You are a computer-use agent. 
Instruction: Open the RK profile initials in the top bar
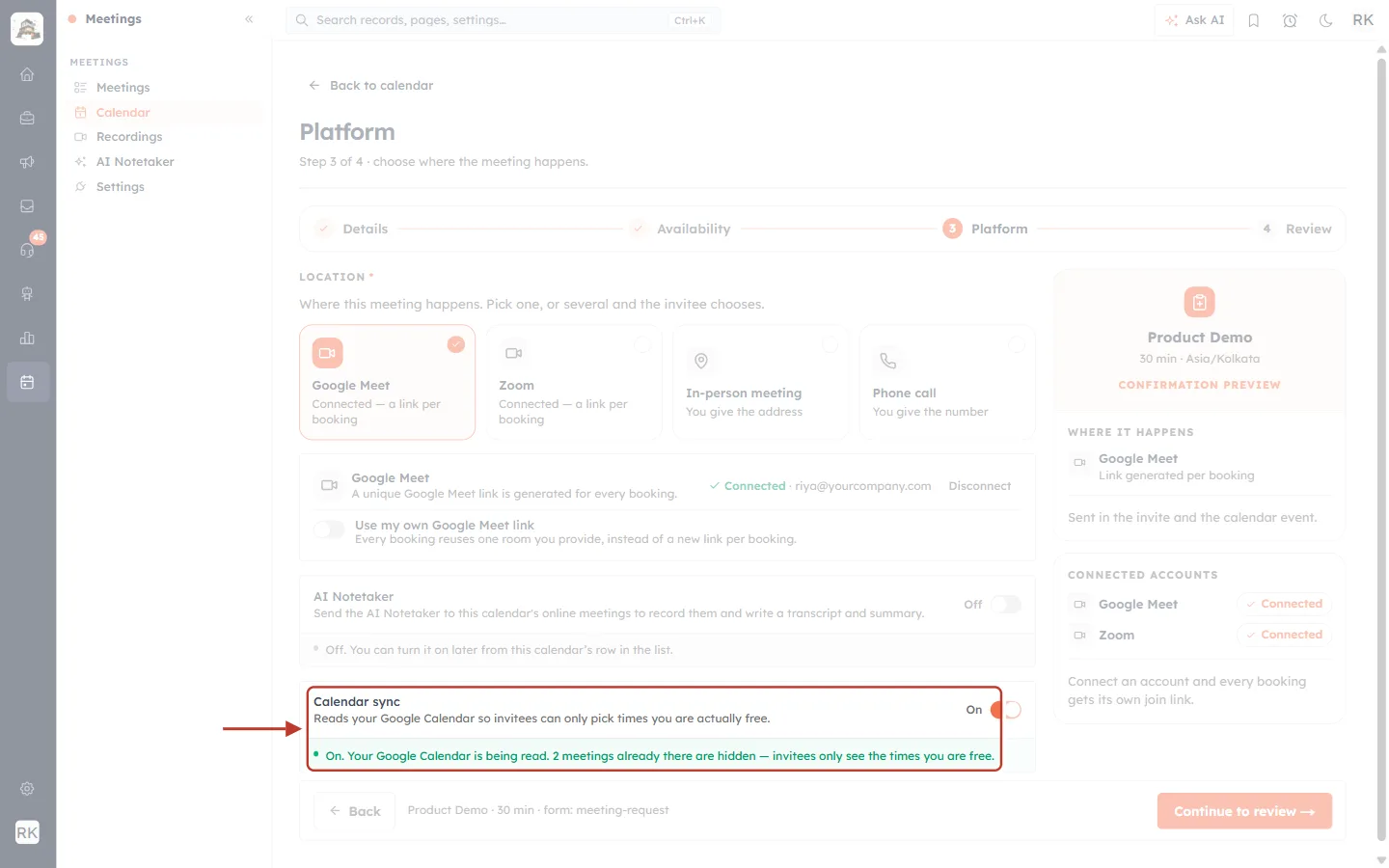[1363, 20]
